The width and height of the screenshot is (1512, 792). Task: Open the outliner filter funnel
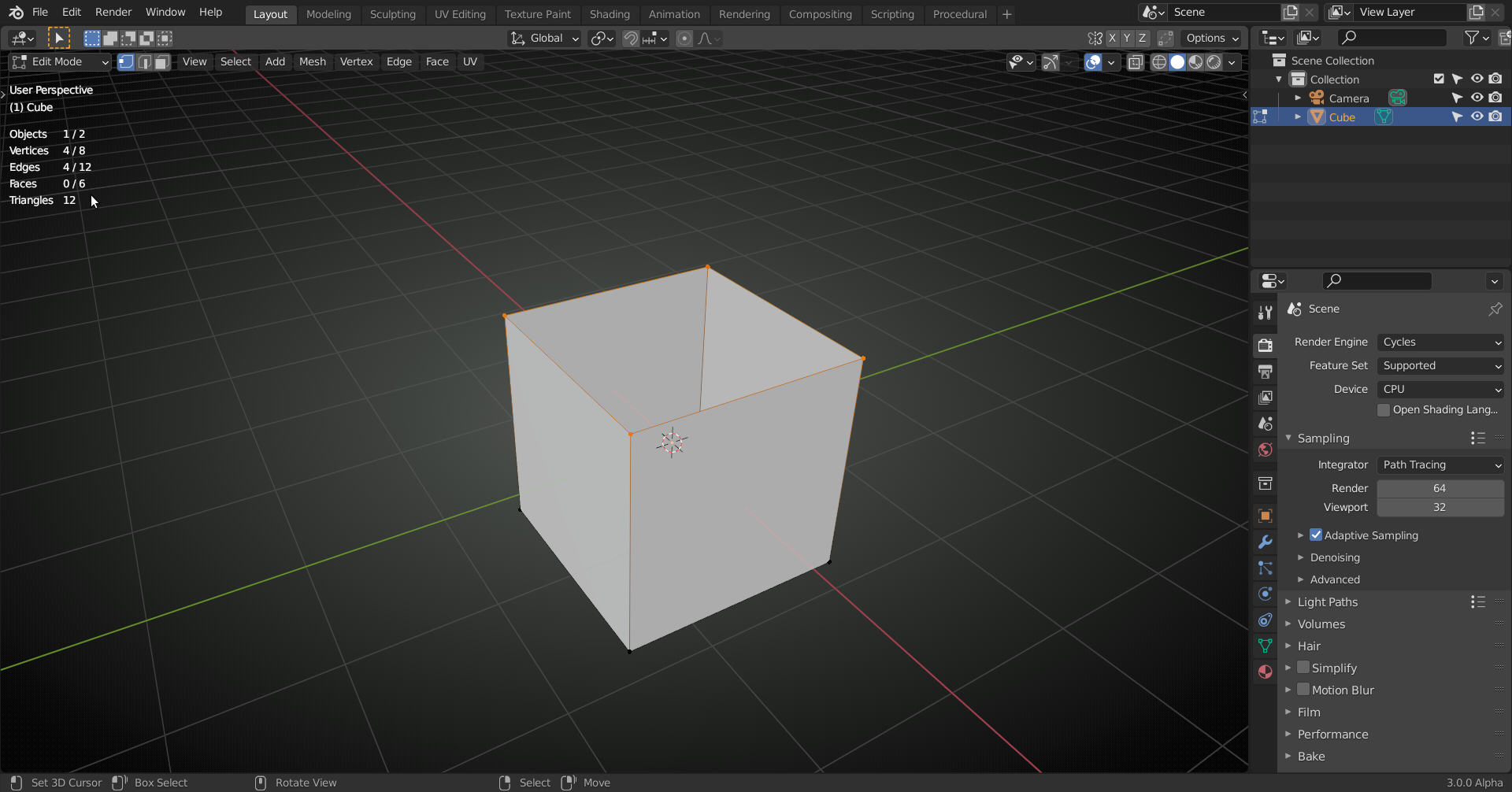pos(1476,38)
